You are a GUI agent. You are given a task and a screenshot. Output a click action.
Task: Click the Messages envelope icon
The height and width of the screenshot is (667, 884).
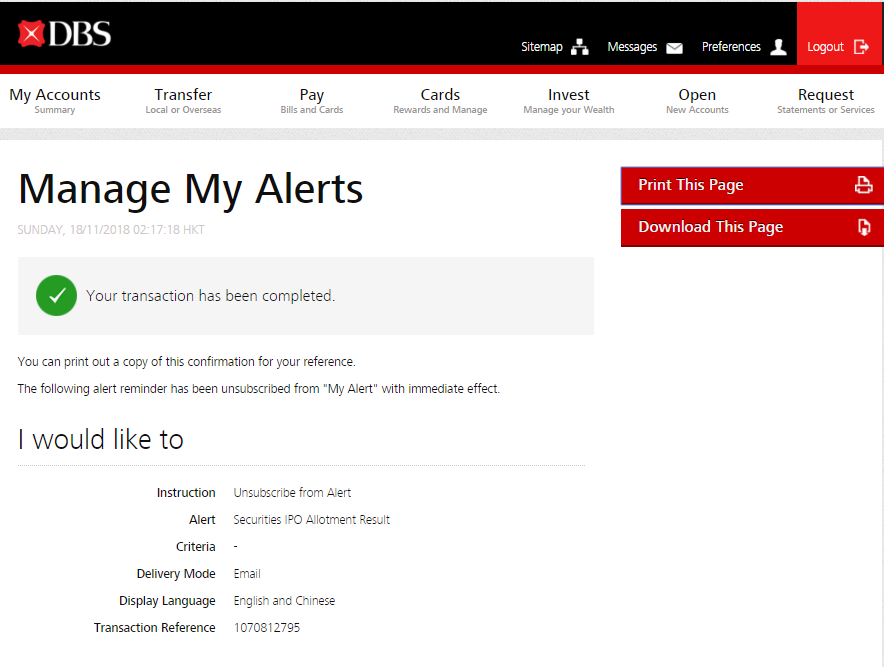click(675, 47)
